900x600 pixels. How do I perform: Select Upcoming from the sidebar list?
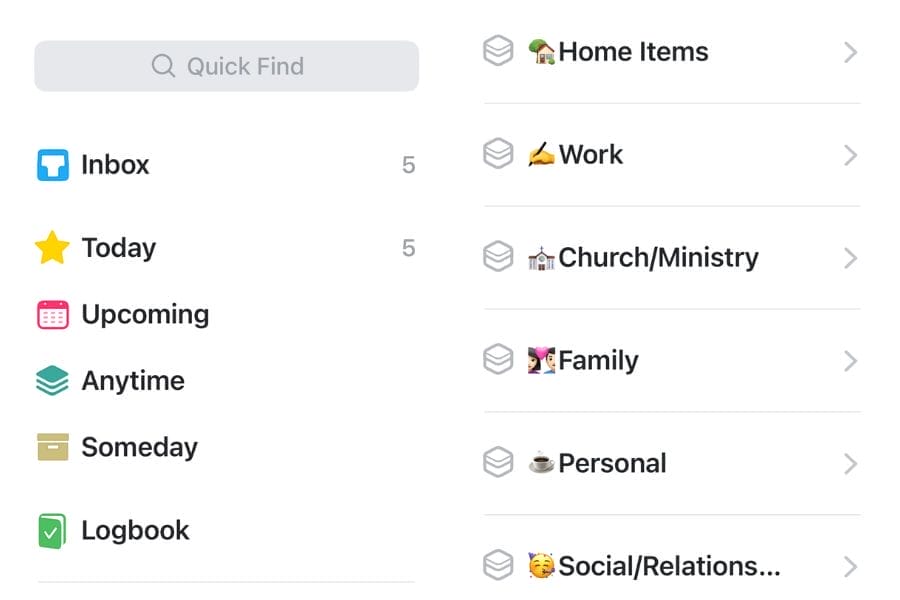pos(145,314)
